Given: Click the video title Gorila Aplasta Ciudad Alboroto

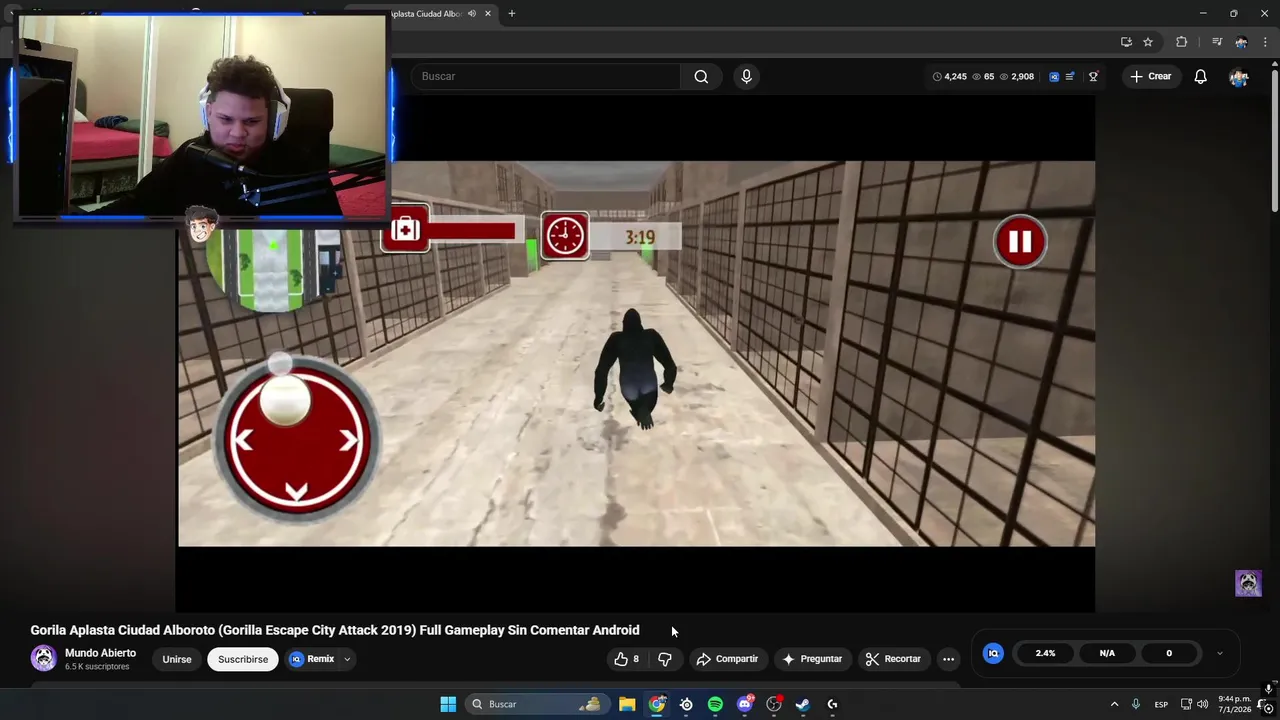Looking at the screenshot, I should pyautogui.click(x=335, y=630).
